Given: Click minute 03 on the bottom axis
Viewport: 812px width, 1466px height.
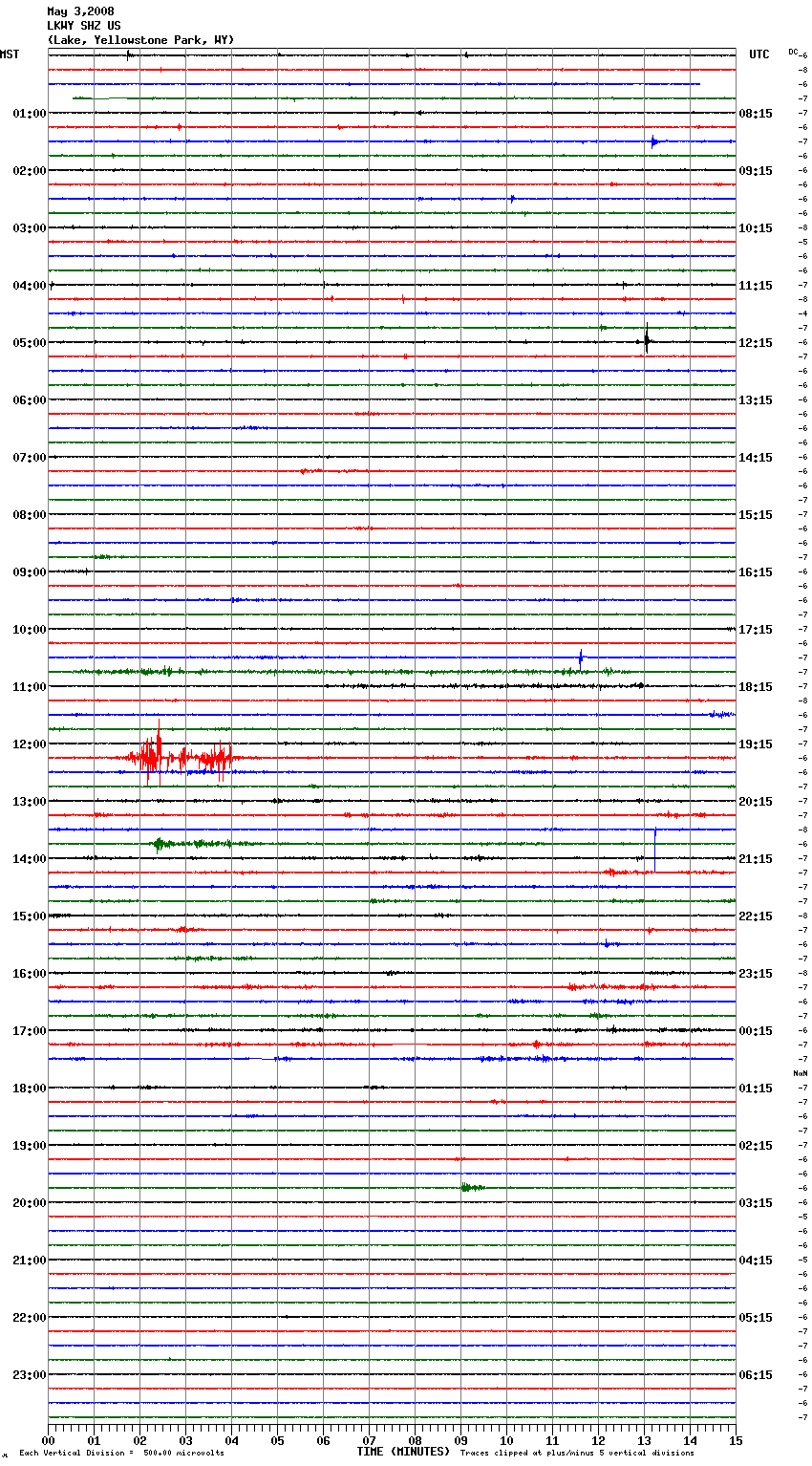Looking at the screenshot, I should tap(185, 1440).
